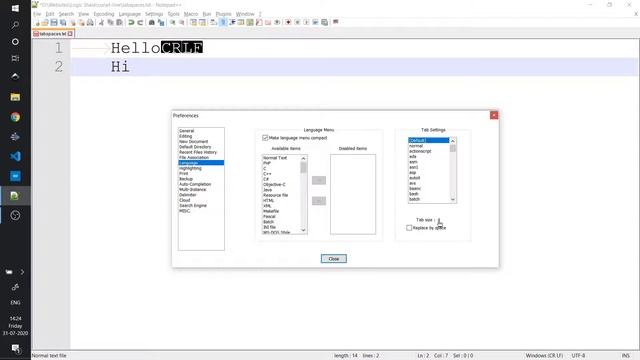Click the Tab size value link
Viewport: 640px width, 360px height.
click(439, 220)
